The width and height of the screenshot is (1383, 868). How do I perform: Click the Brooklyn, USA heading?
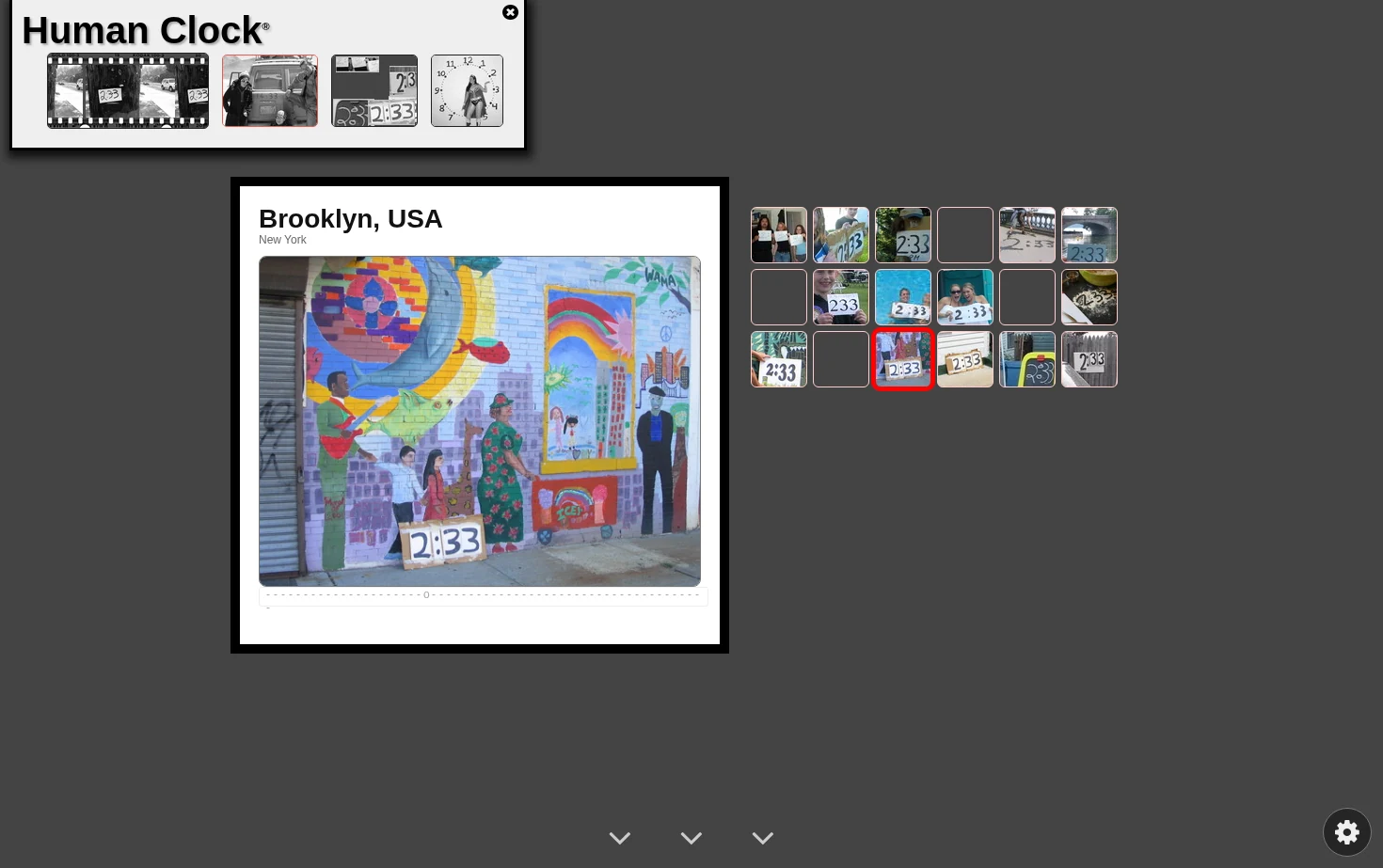pos(351,218)
